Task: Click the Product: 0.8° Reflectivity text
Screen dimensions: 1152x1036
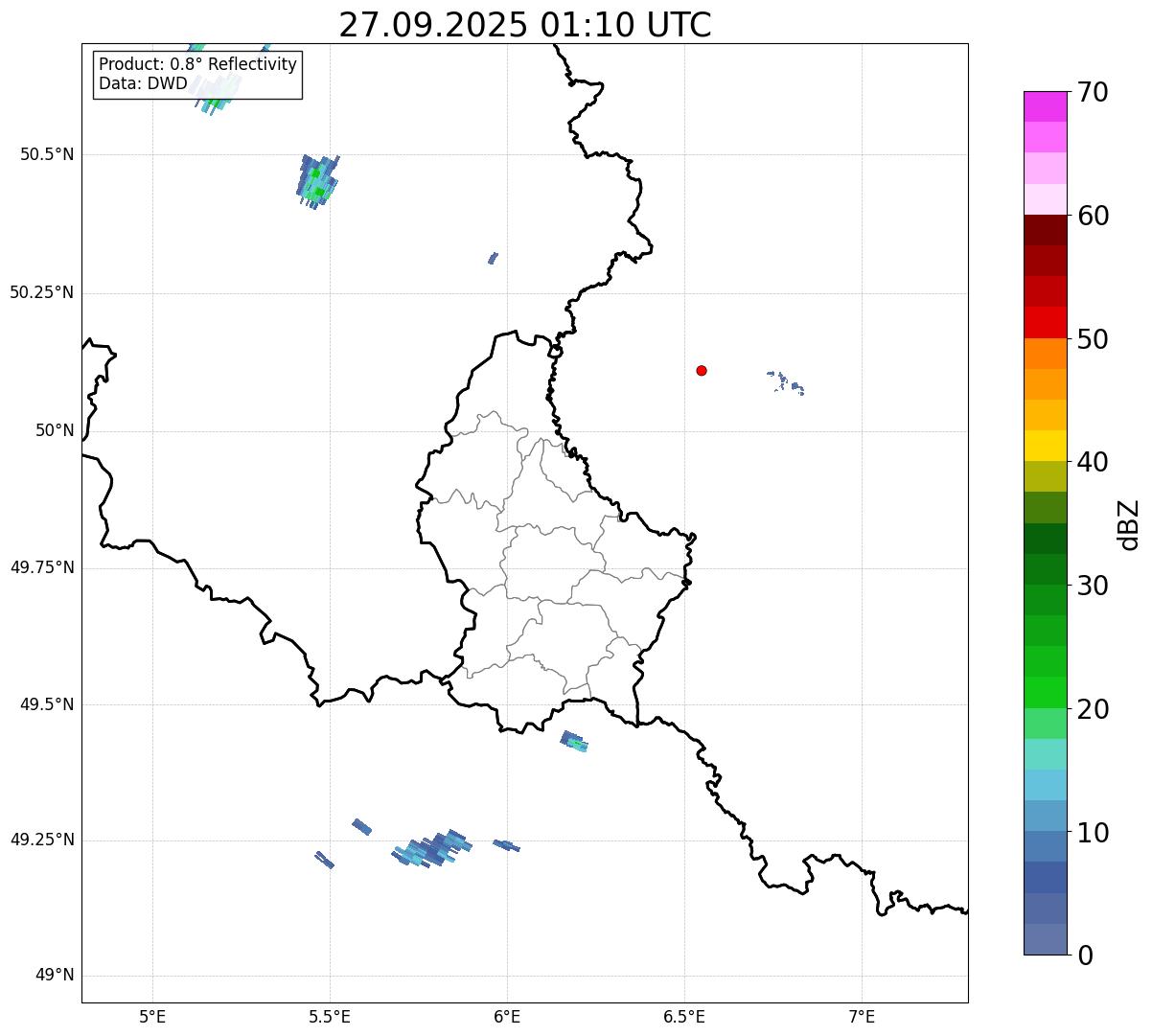Action: 198,64
